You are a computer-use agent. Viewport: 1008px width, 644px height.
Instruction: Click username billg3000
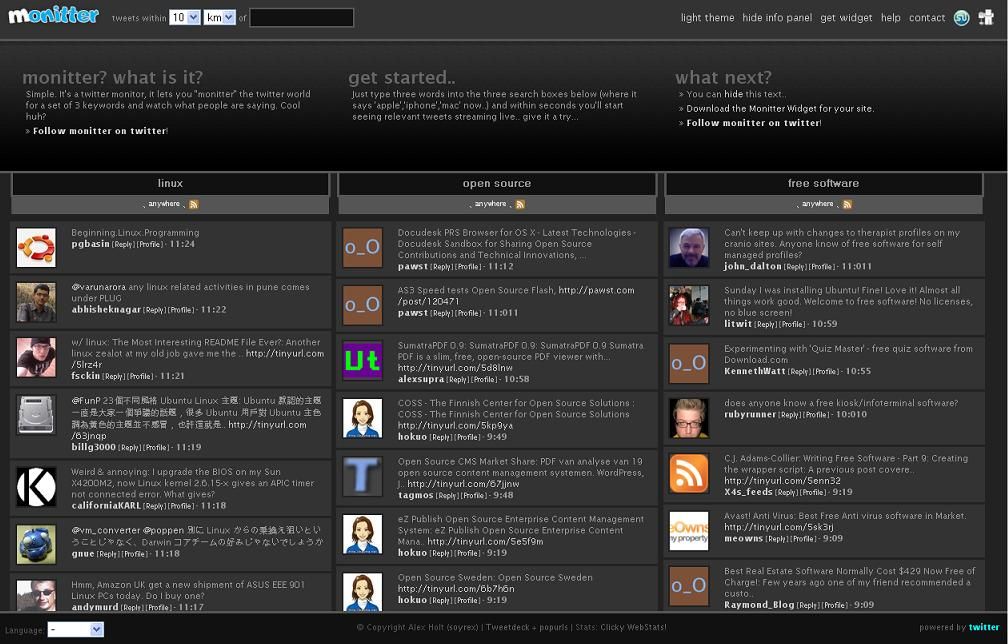tap(94, 447)
